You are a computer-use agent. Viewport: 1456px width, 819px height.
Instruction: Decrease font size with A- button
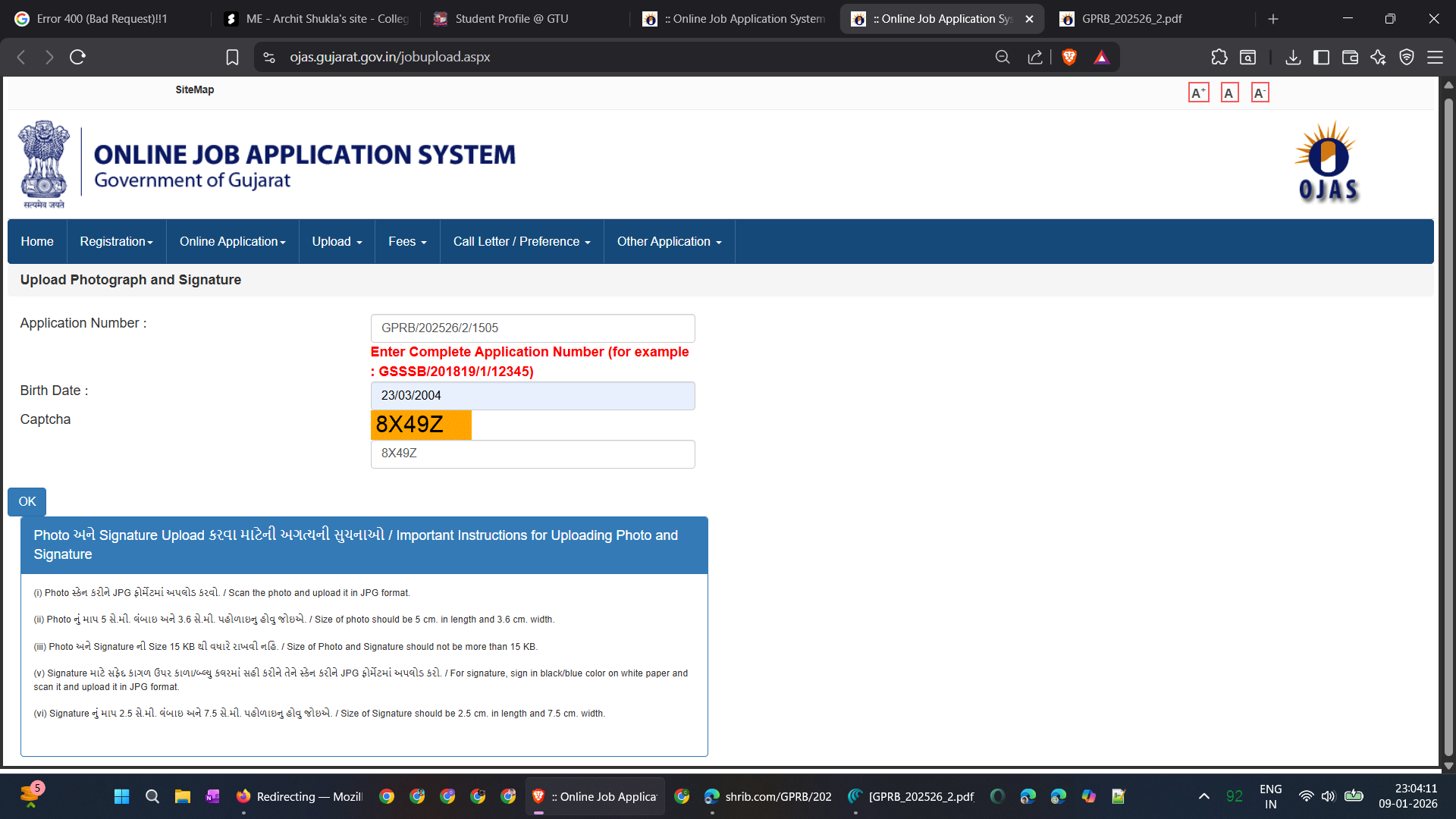pos(1260,93)
